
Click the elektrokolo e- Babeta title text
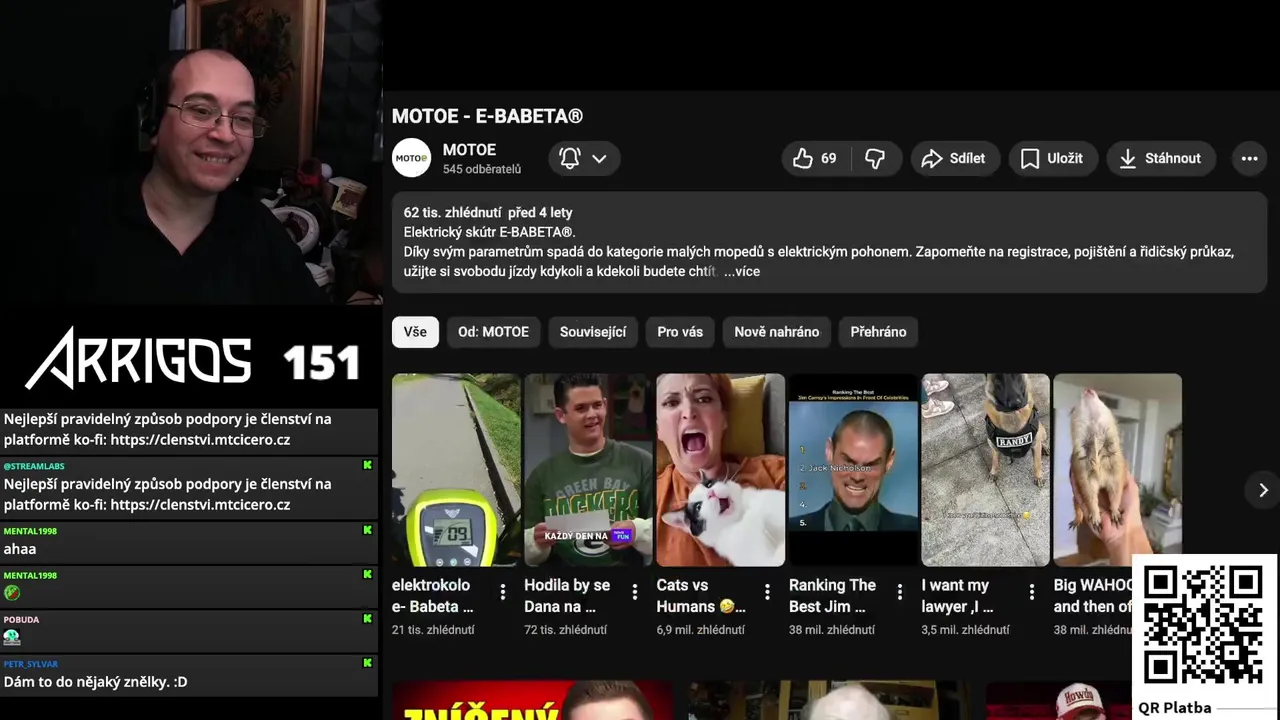coord(433,596)
